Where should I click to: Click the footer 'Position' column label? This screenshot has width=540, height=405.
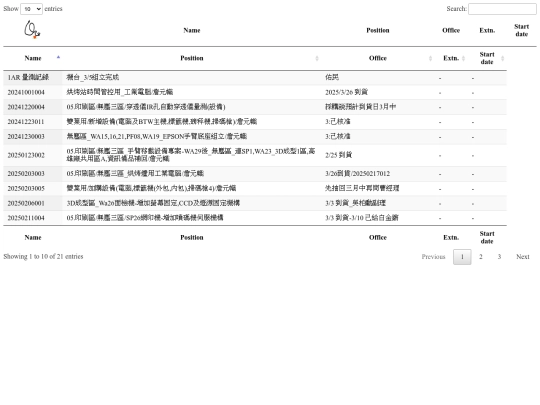point(192,238)
